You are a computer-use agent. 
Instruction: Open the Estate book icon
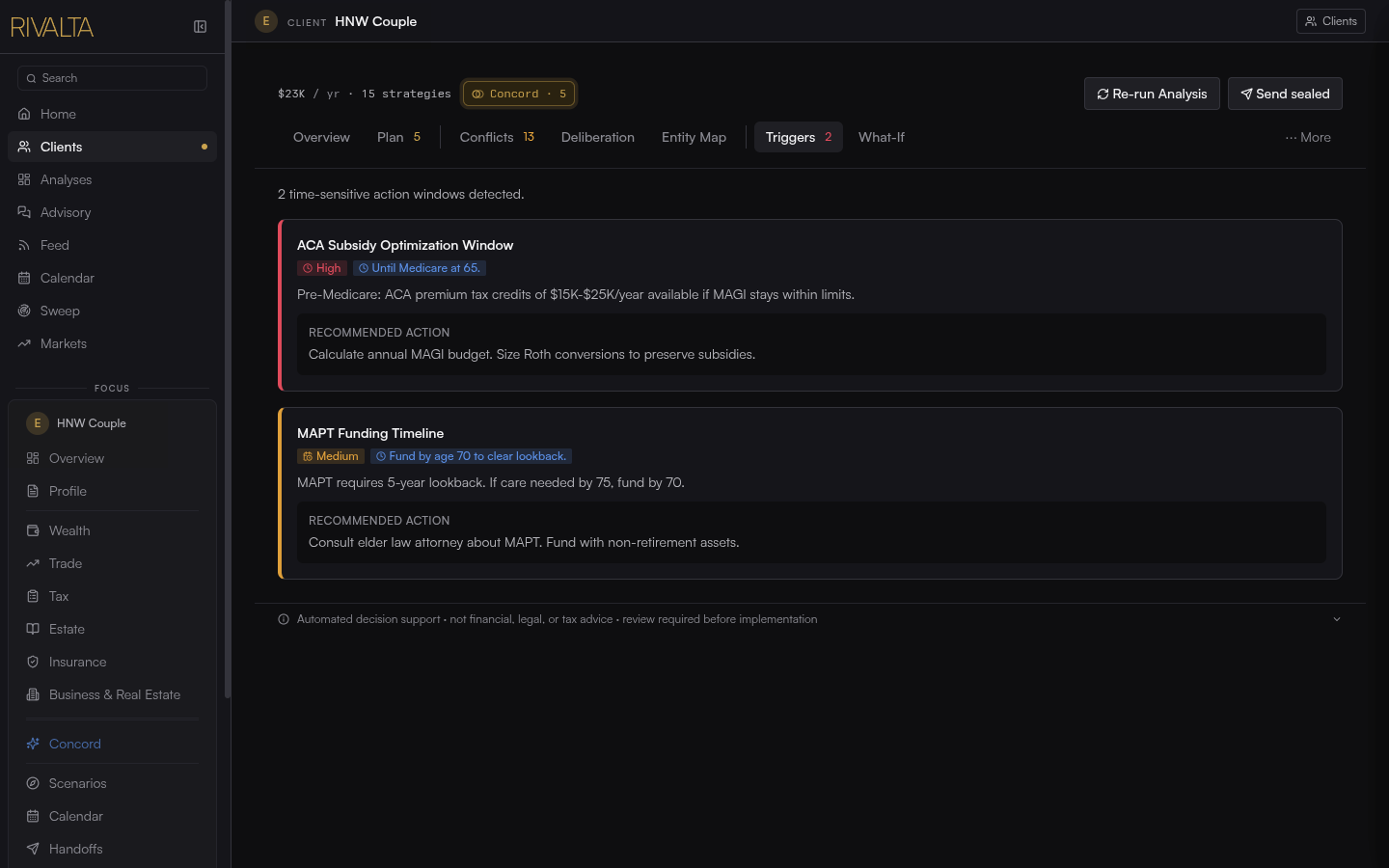(33, 629)
